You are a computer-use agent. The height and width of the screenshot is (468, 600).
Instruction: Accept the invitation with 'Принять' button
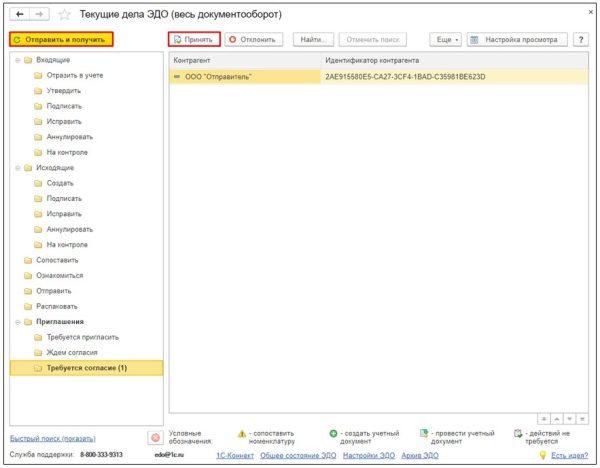point(193,39)
